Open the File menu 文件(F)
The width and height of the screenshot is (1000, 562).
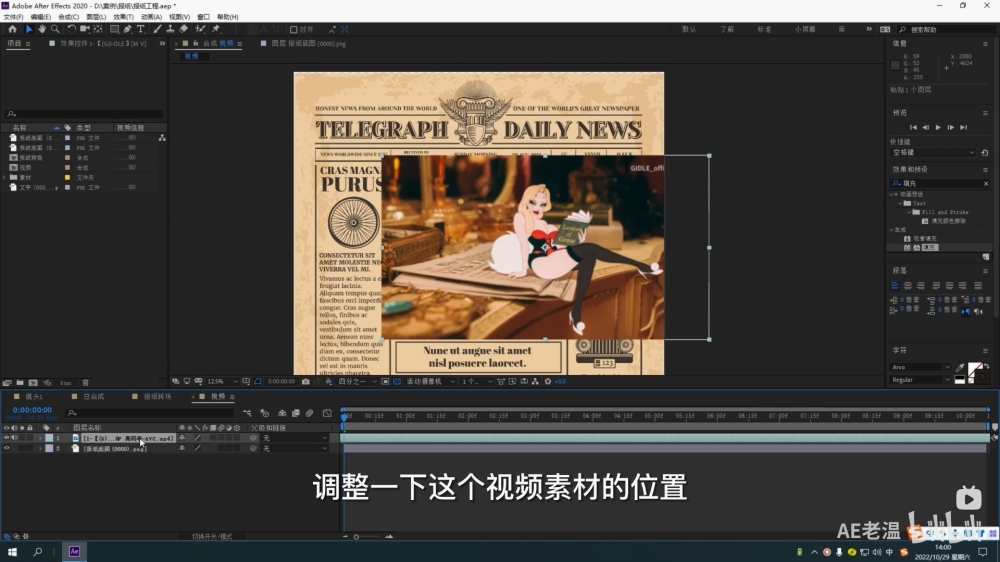click(13, 17)
